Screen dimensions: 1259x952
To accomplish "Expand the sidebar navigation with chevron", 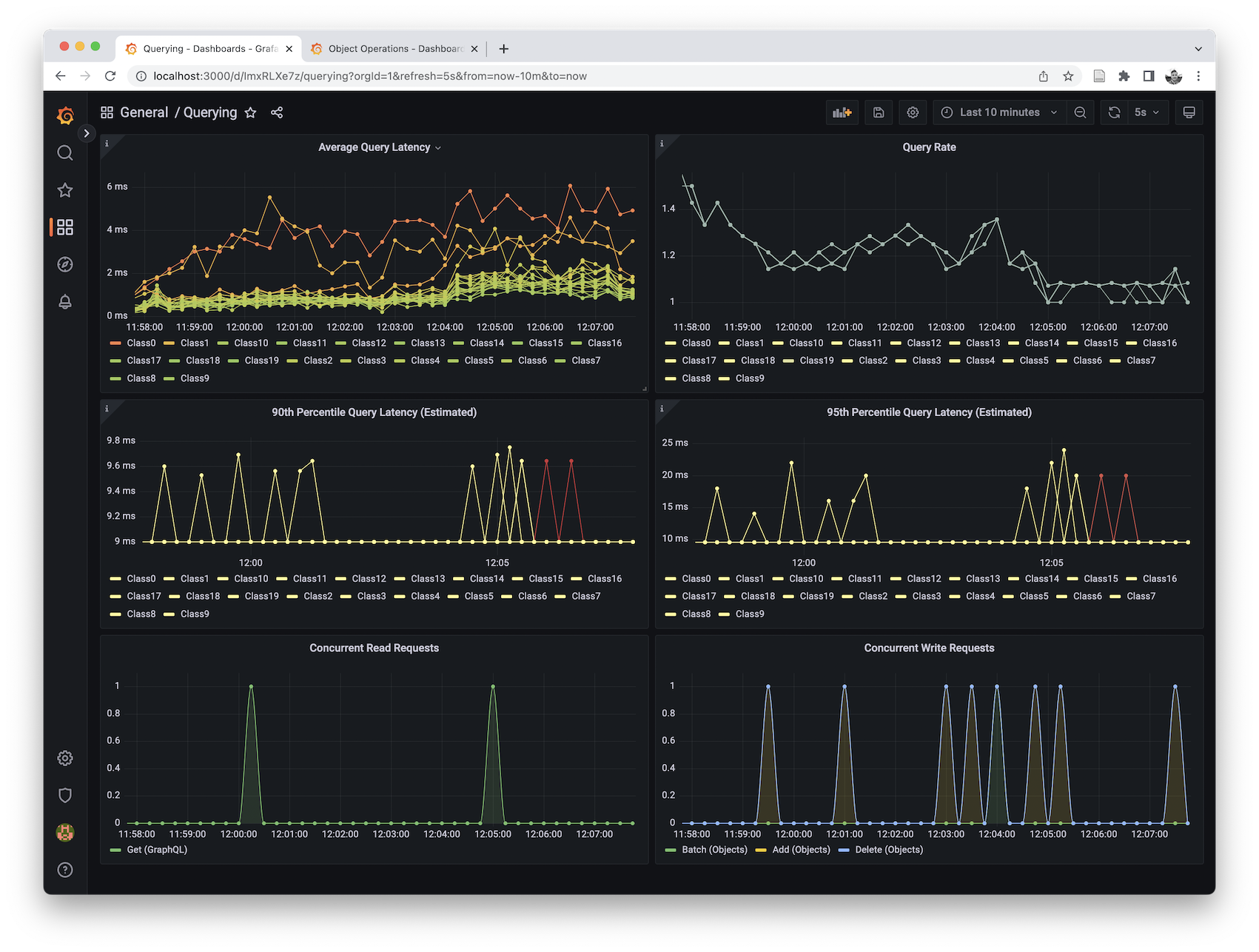I will pyautogui.click(x=87, y=133).
